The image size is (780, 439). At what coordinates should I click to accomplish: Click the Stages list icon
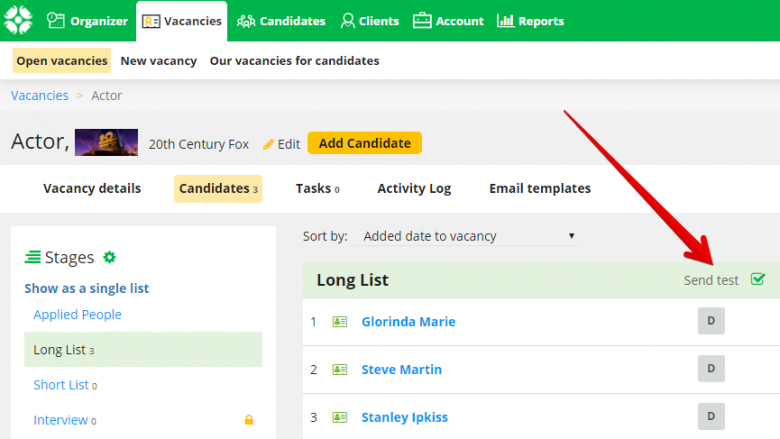click(33, 257)
